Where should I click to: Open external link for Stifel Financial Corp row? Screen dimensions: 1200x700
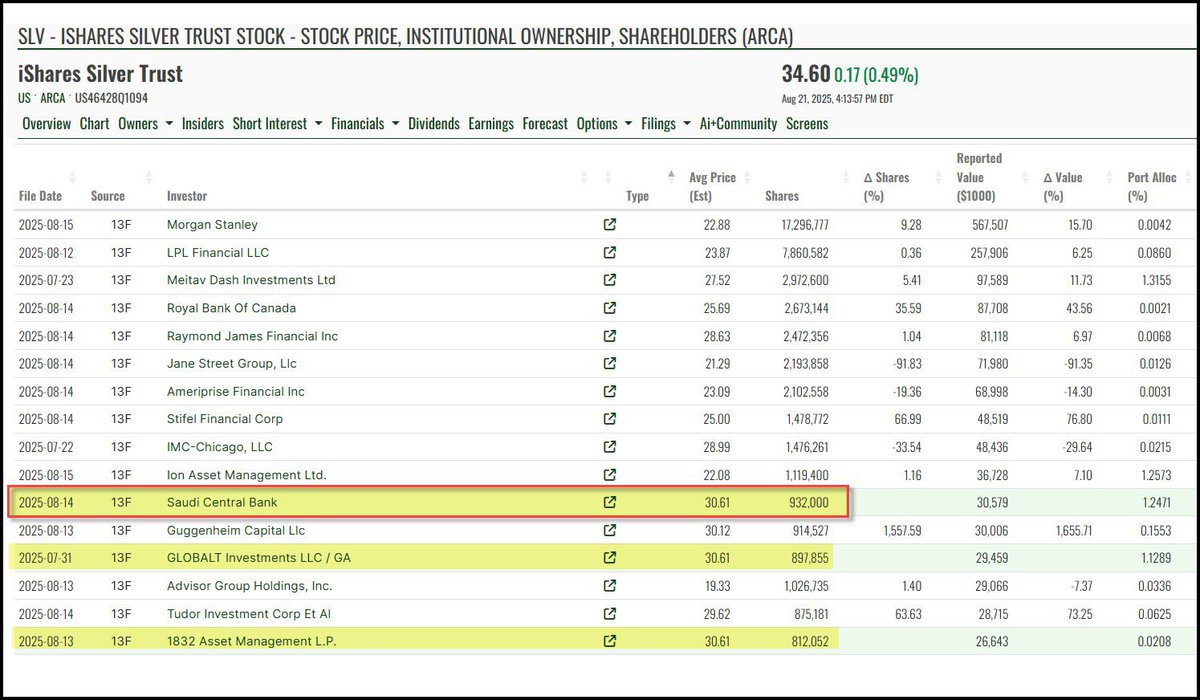click(609, 420)
